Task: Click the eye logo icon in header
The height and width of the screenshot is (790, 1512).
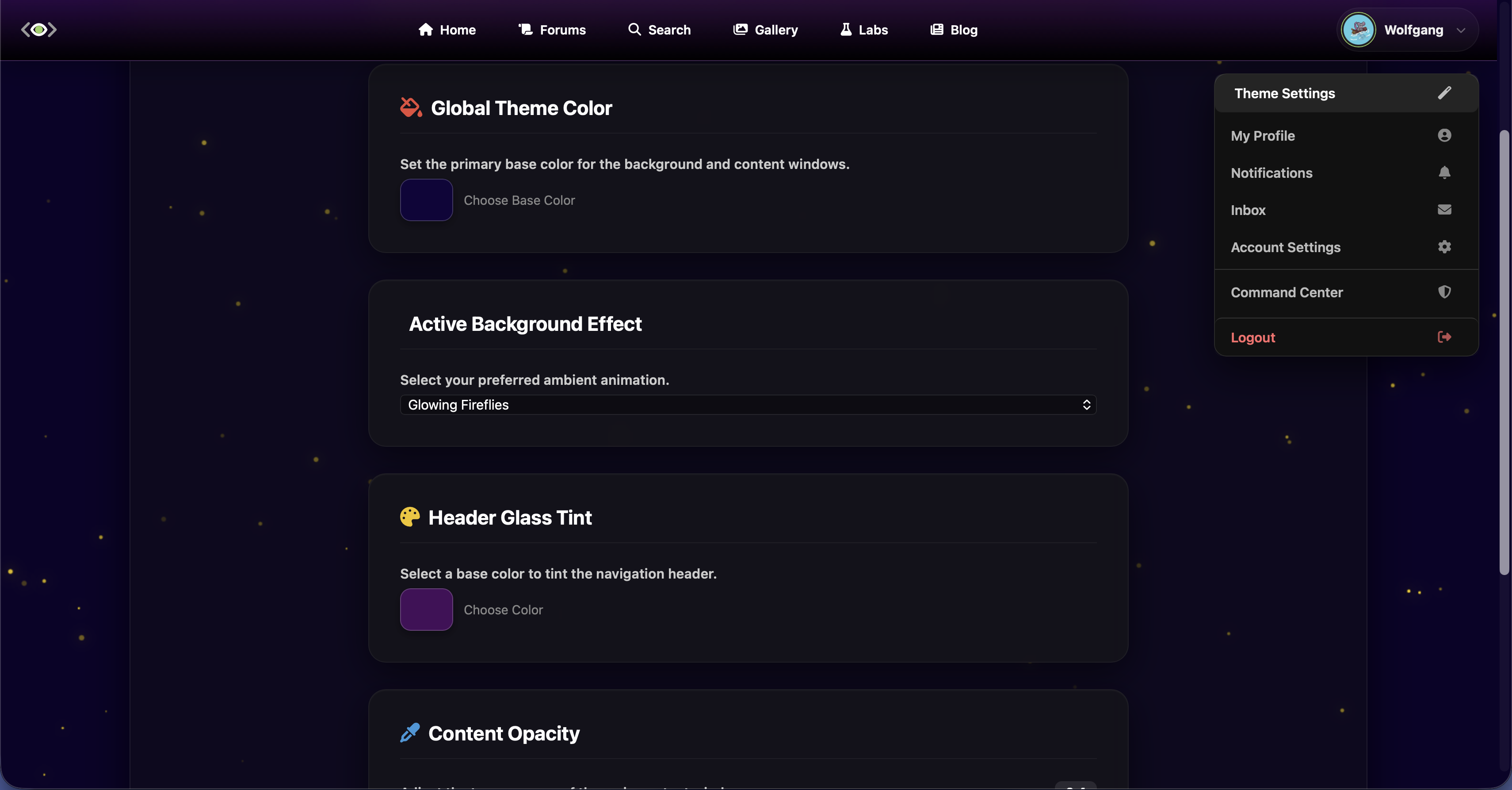Action: point(39,29)
